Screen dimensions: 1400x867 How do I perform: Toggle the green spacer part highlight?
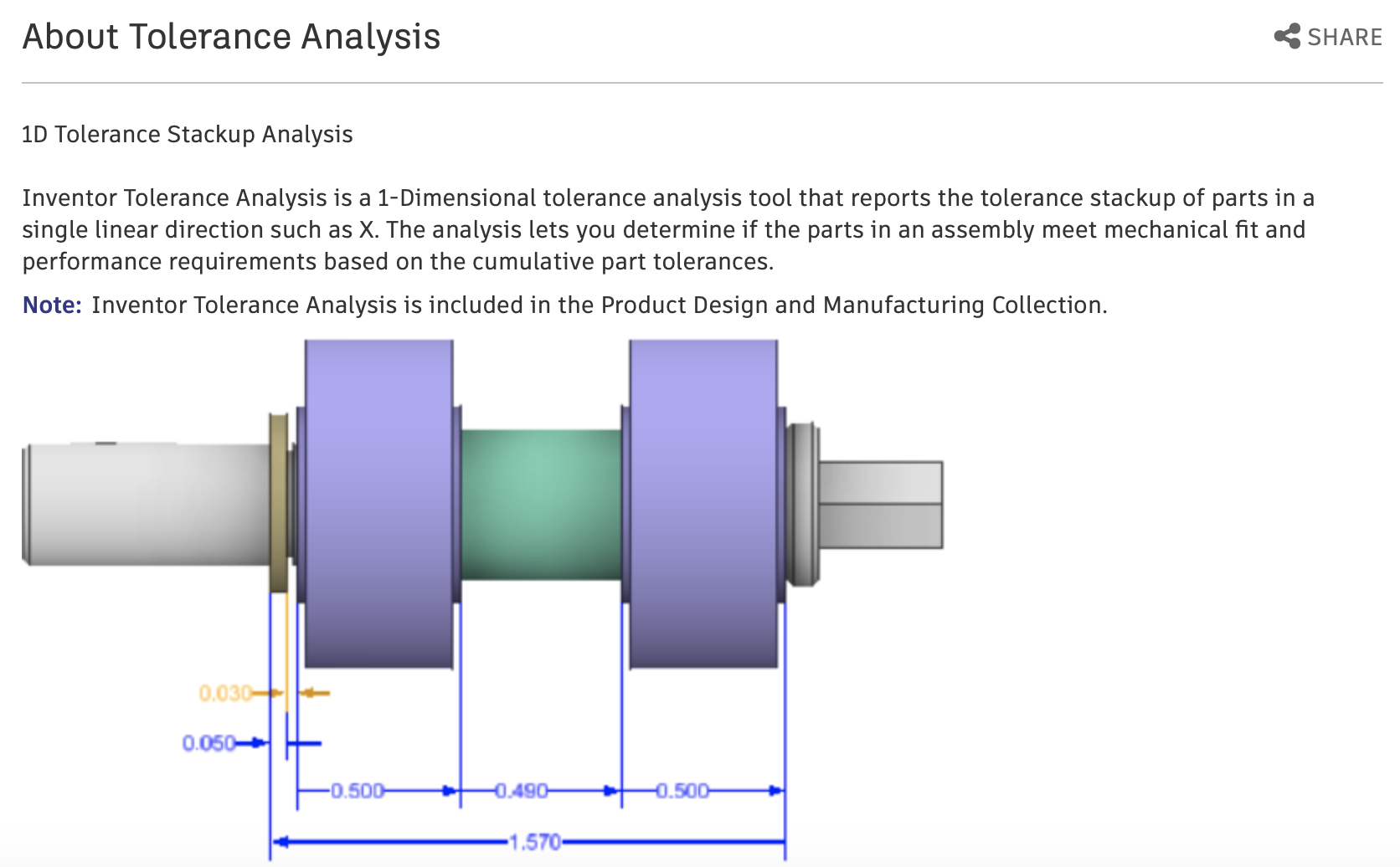[x=540, y=502]
